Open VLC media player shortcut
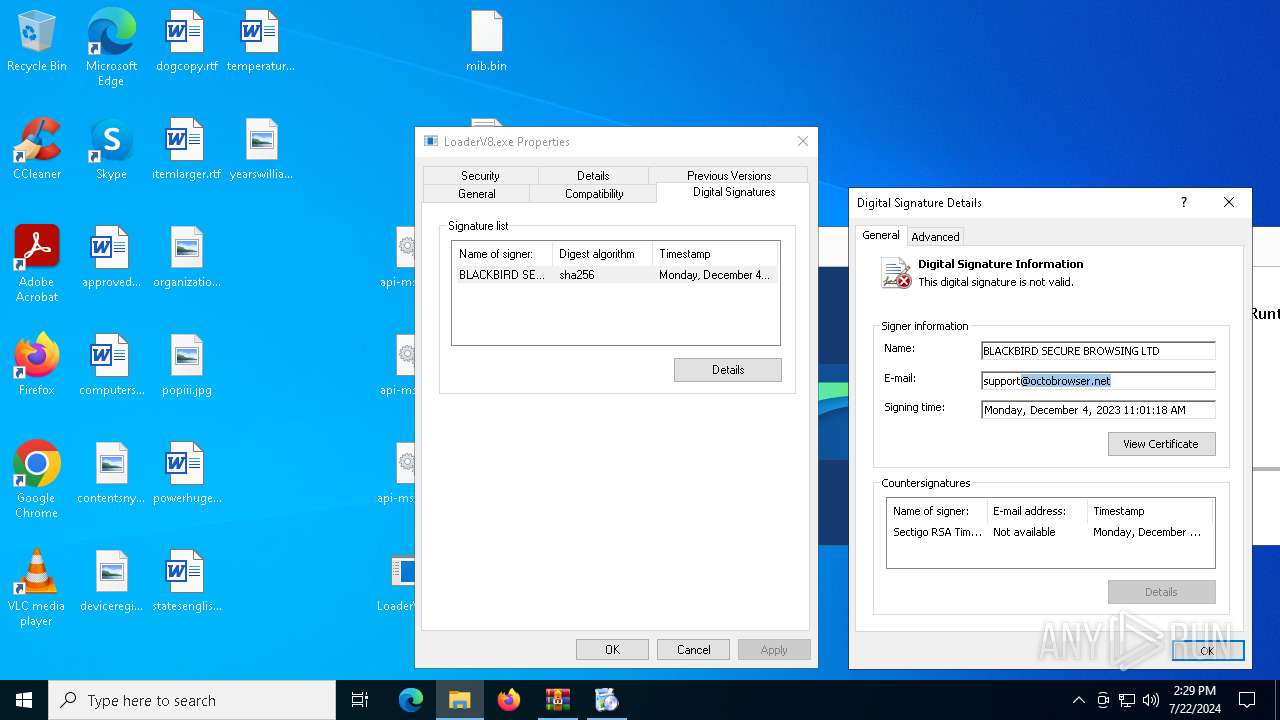This screenshot has height=720, width=1280. click(x=37, y=588)
